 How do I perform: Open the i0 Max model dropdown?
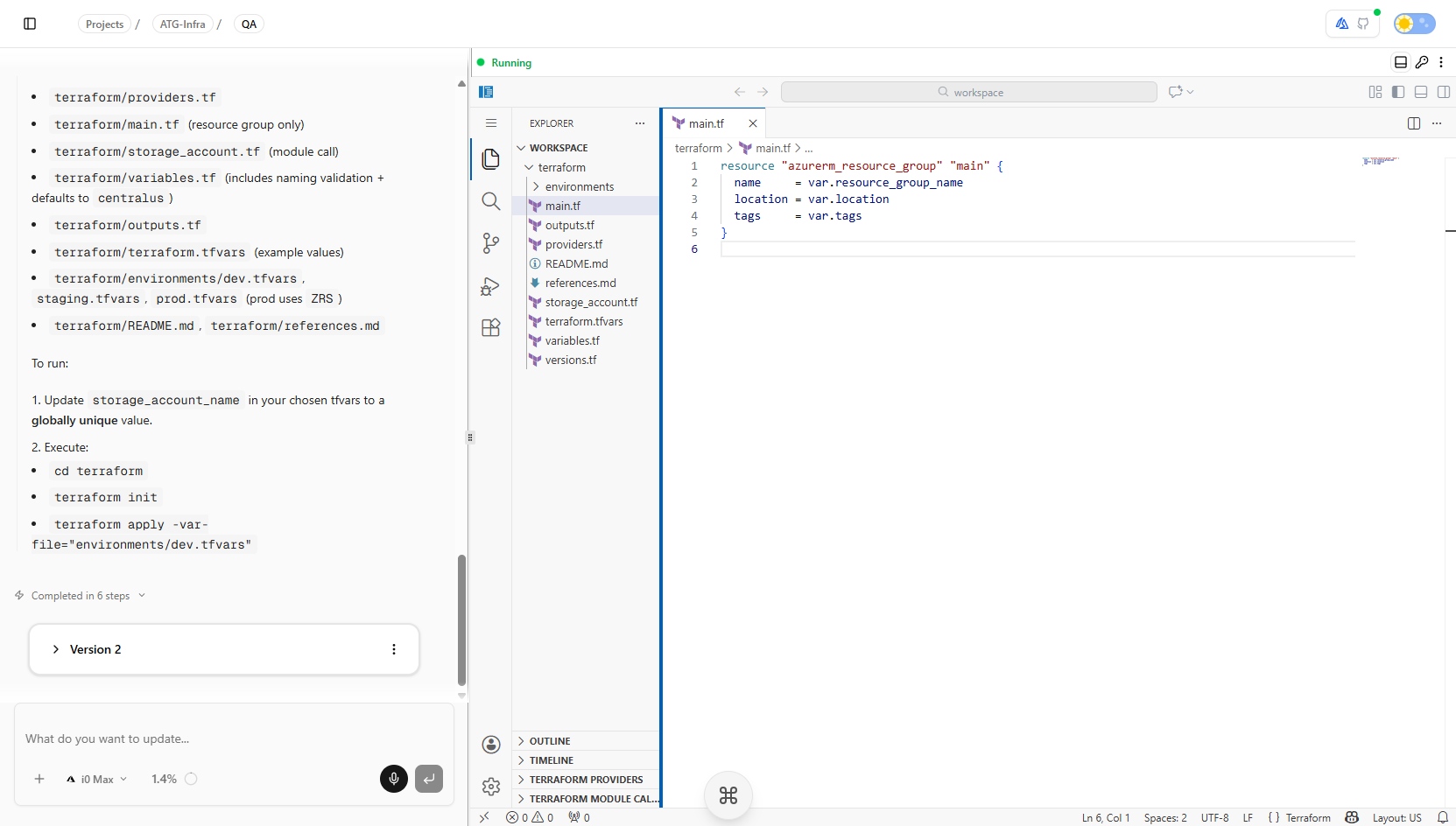point(95,779)
